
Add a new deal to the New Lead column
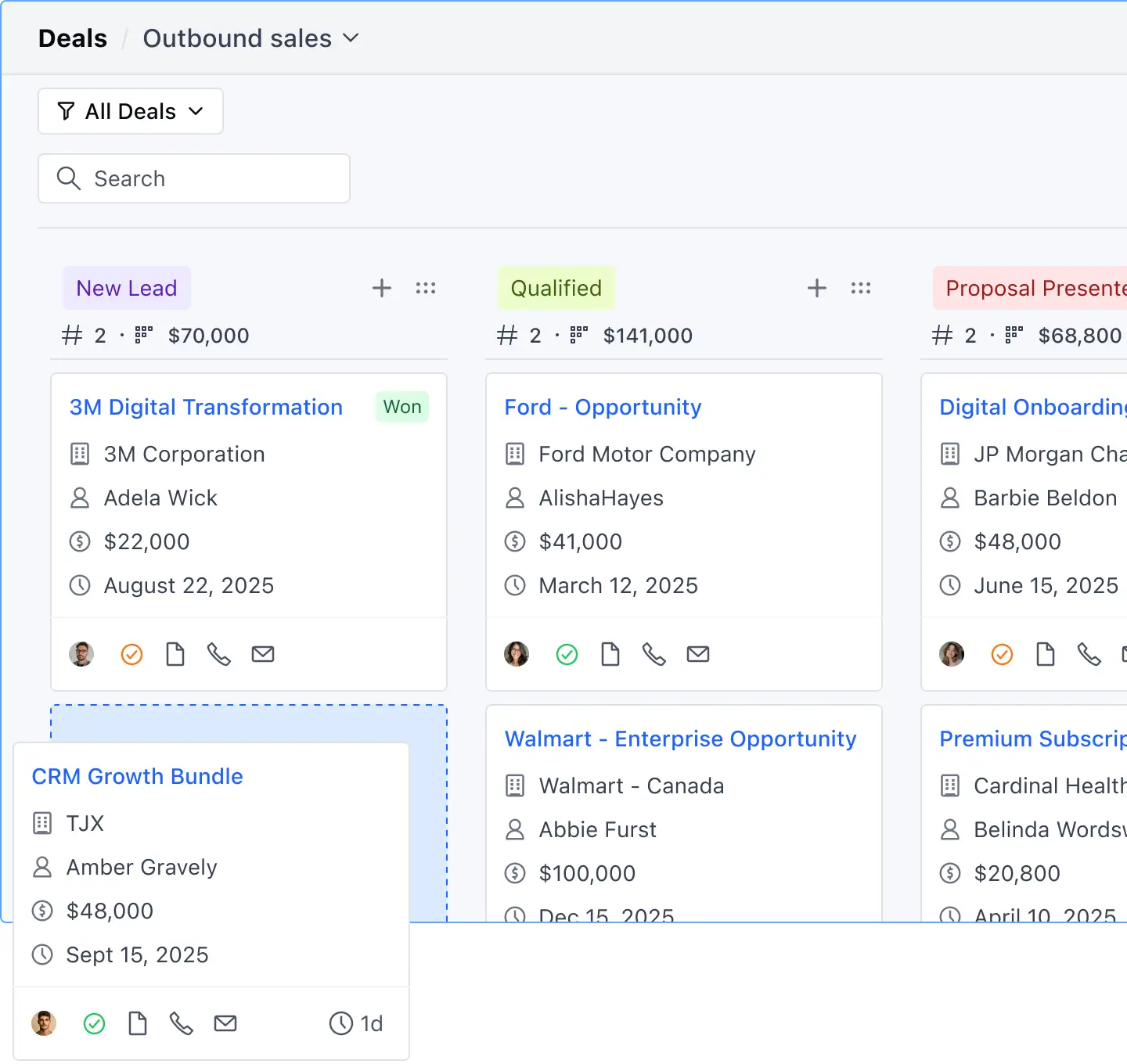[x=382, y=288]
